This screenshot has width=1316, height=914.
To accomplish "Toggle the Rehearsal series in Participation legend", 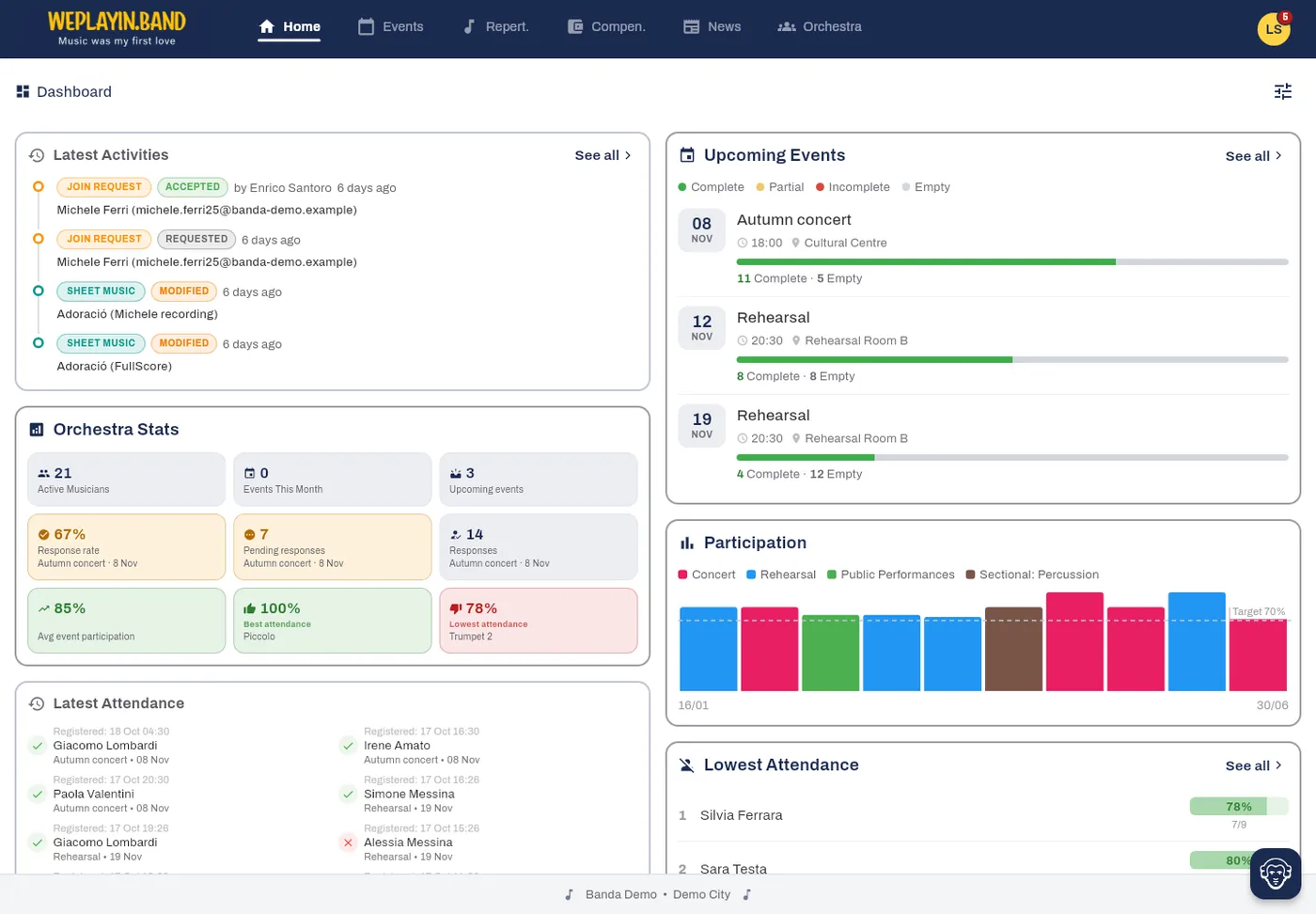I will pyautogui.click(x=781, y=575).
